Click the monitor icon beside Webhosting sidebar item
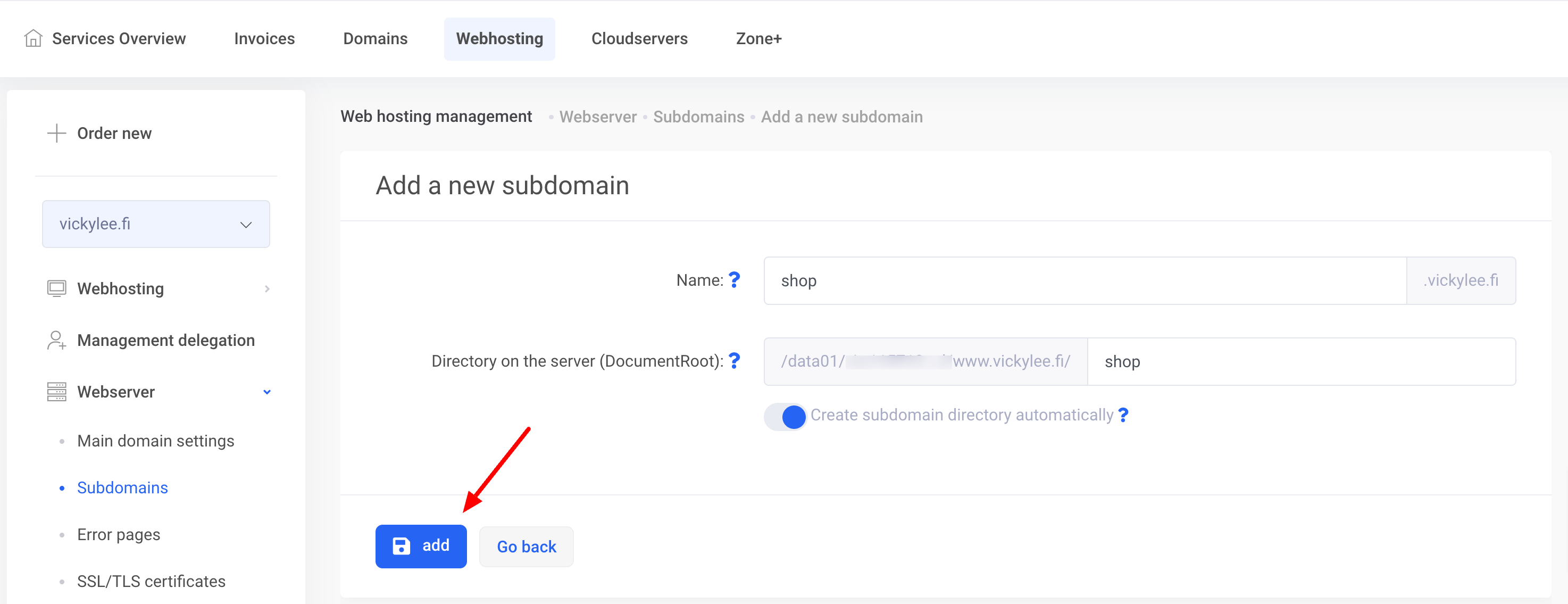Image resolution: width=1568 pixels, height=604 pixels. [x=56, y=288]
